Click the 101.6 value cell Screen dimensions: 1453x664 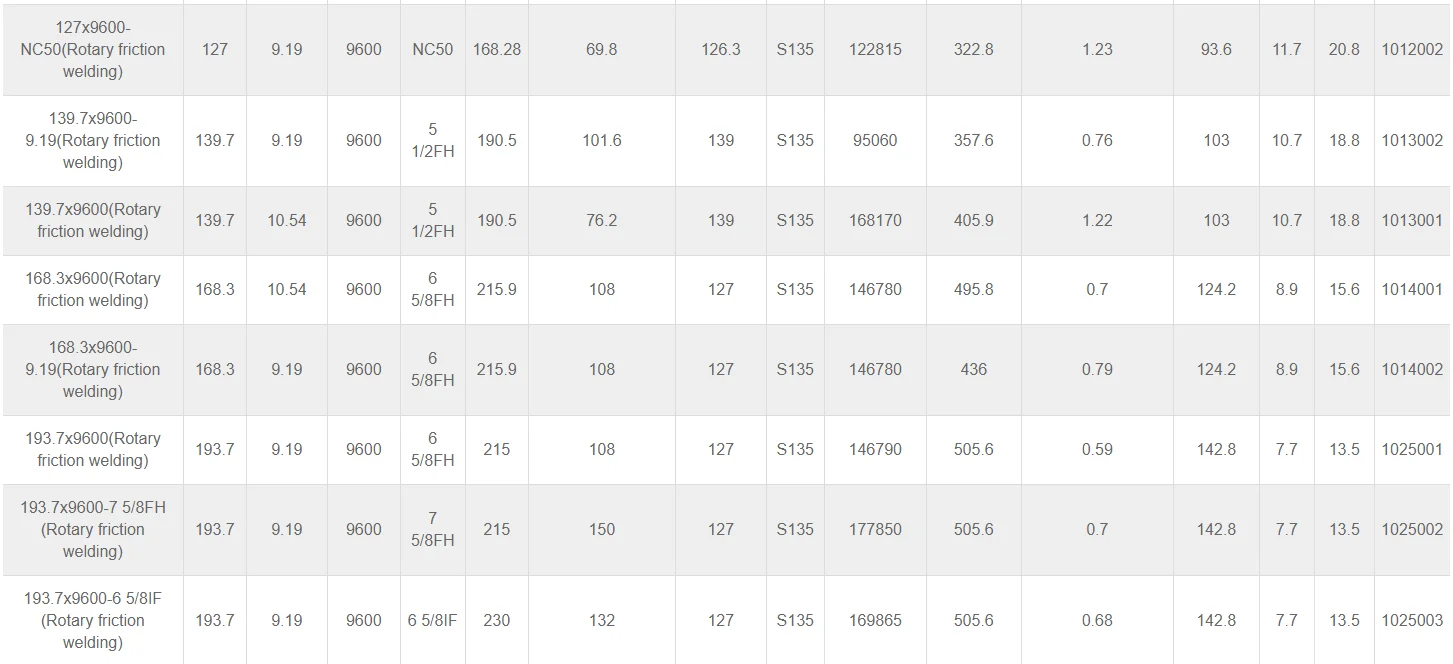click(x=601, y=140)
